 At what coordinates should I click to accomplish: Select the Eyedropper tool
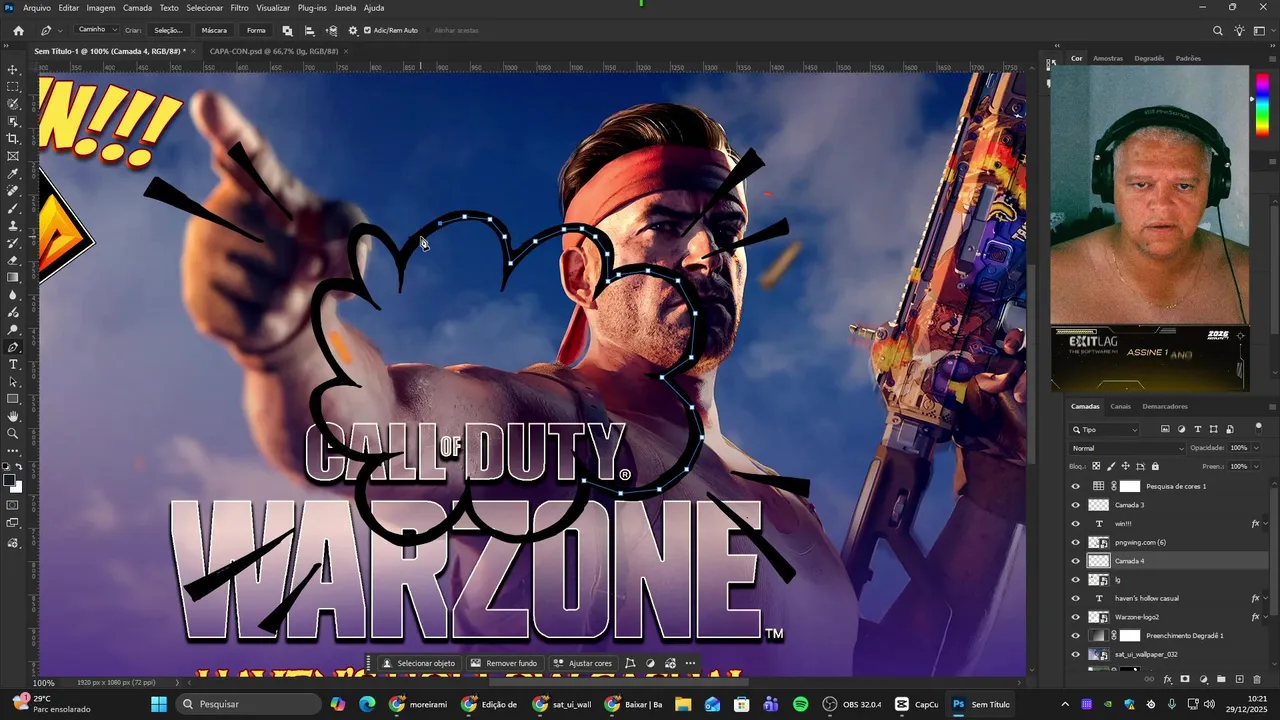[13, 174]
